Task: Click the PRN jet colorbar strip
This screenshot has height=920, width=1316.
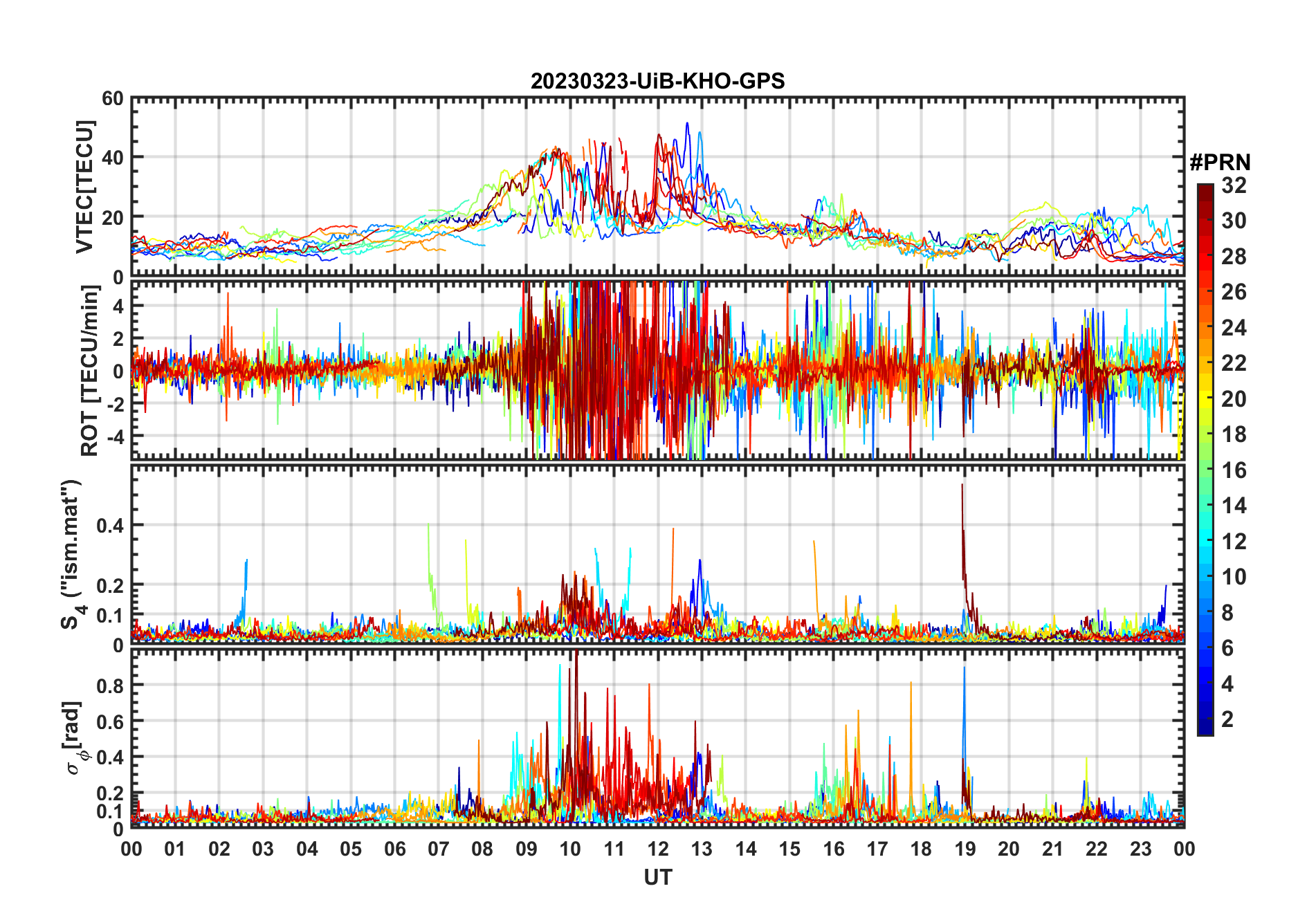Action: 1205,459
